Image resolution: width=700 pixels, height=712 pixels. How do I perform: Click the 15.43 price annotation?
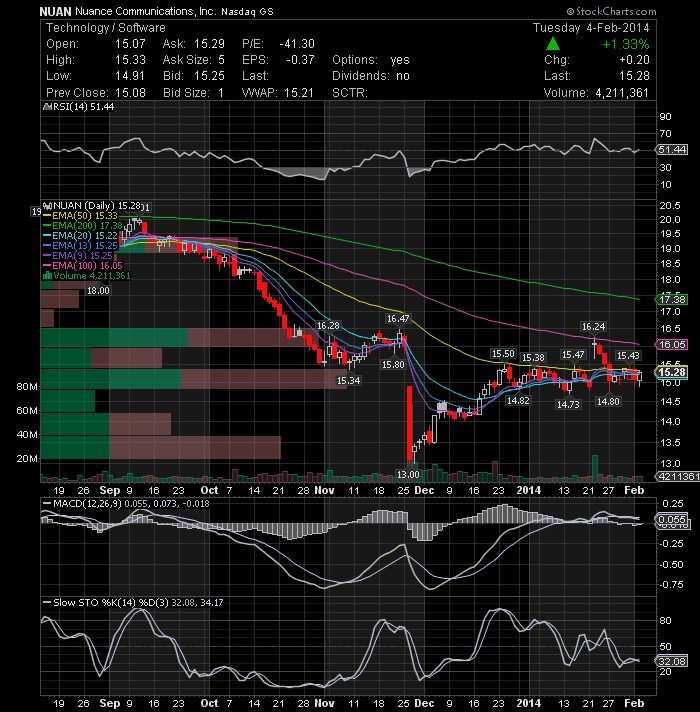(x=628, y=356)
